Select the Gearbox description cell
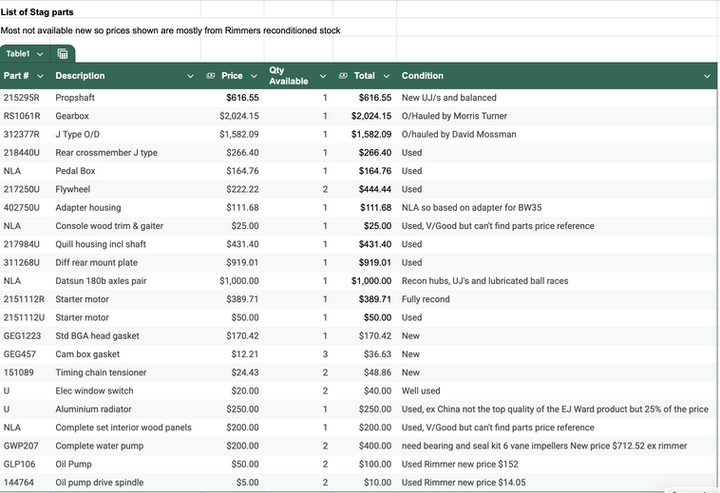The width and height of the screenshot is (720, 493). [72, 116]
